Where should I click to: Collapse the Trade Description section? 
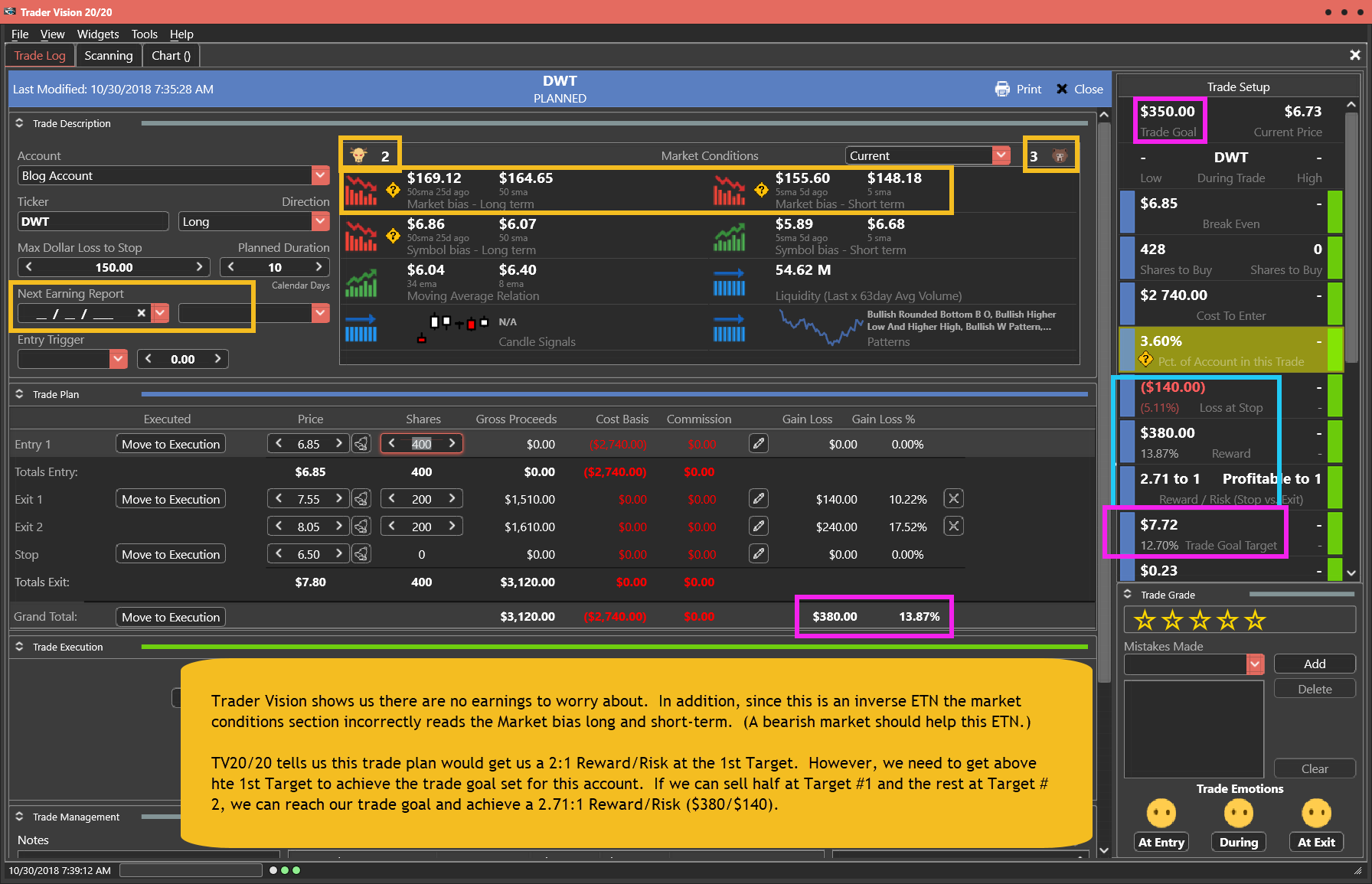pyautogui.click(x=19, y=122)
